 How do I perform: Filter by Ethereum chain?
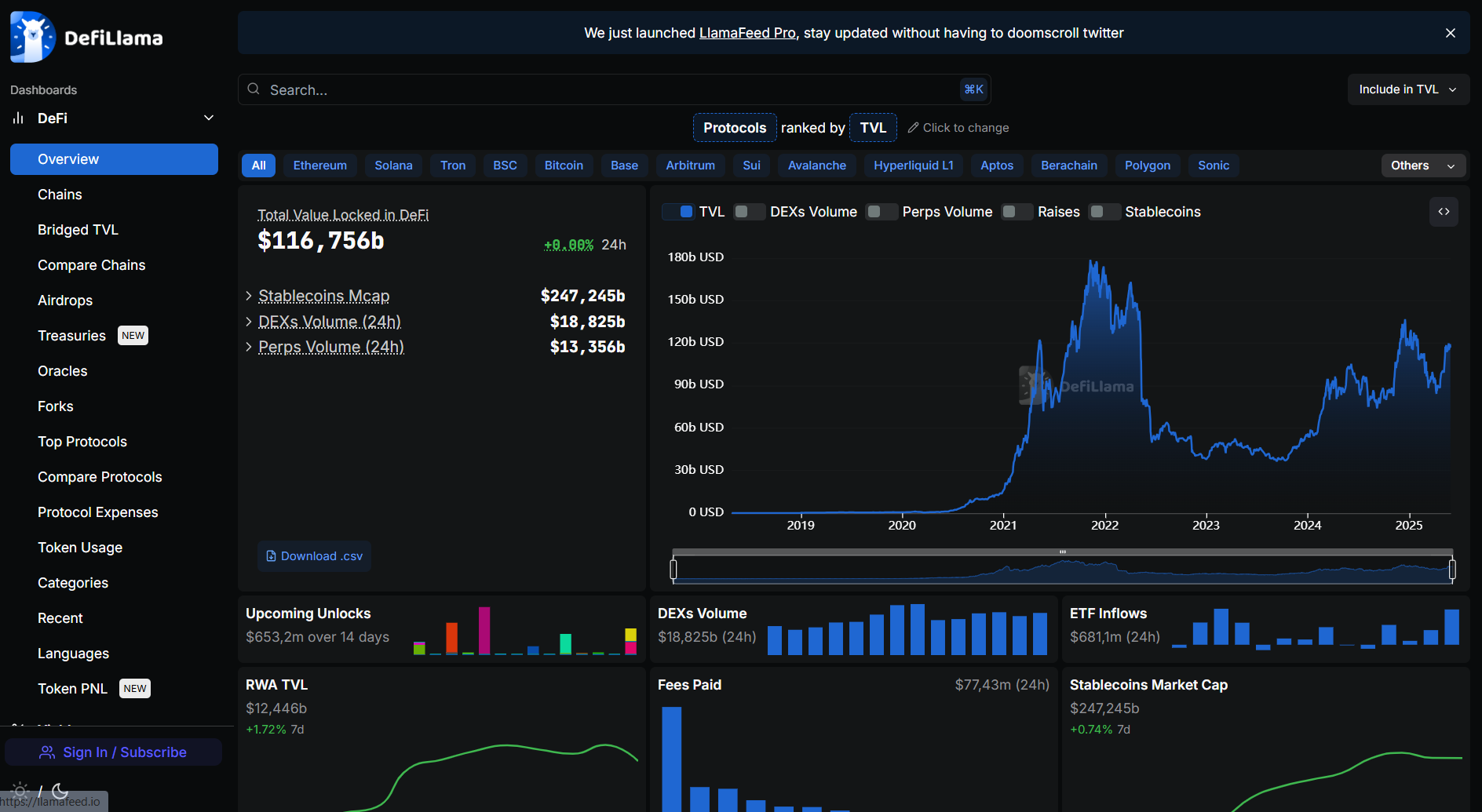click(320, 166)
